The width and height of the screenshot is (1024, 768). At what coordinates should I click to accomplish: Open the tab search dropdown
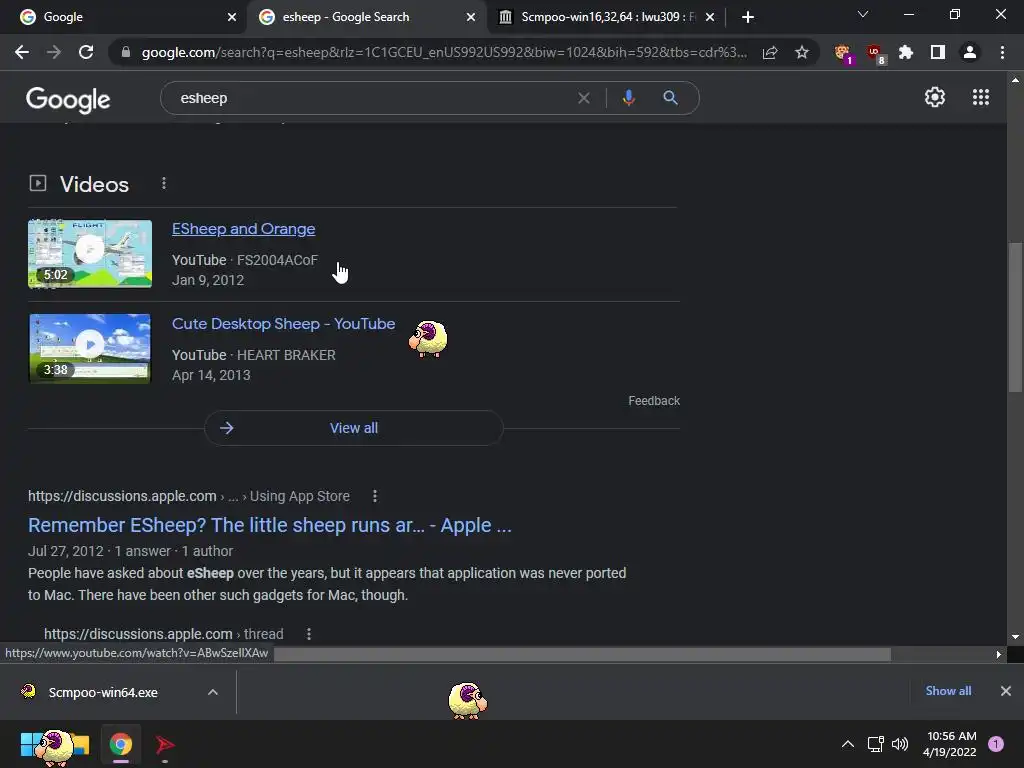pos(863,14)
